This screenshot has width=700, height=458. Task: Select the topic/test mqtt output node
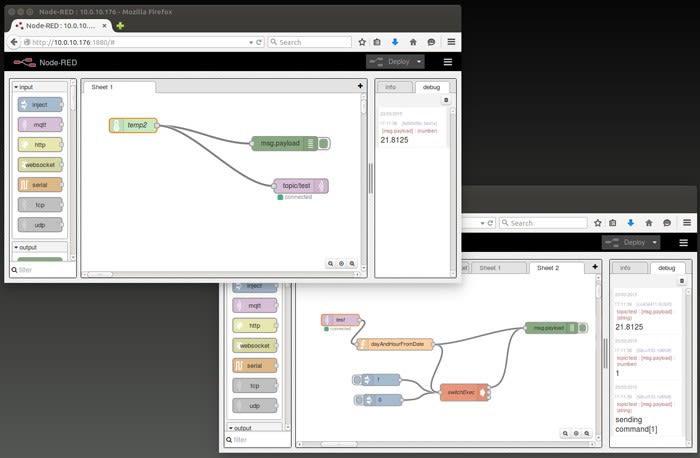pos(301,186)
